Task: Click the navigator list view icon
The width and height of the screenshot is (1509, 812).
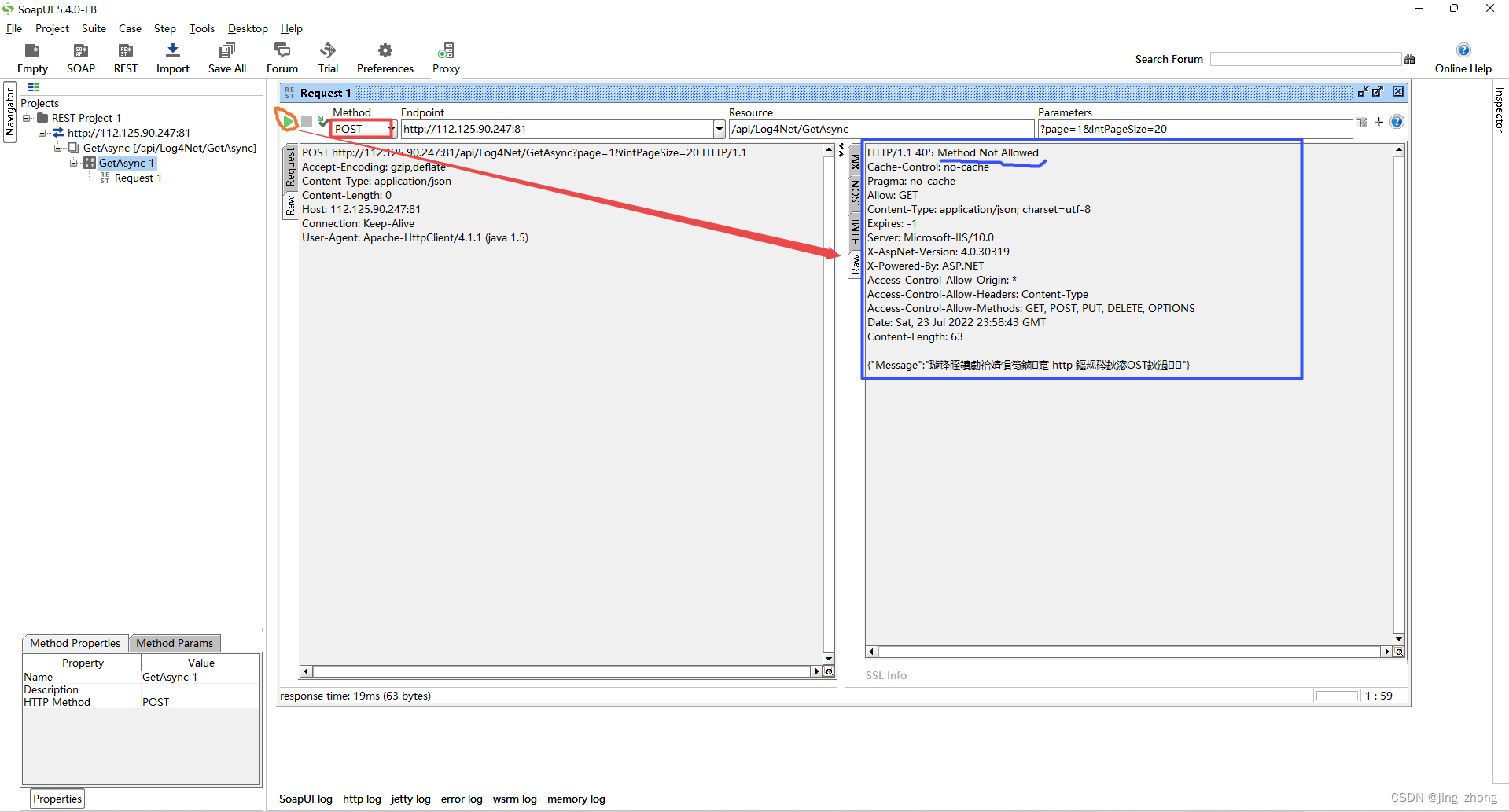Action: point(34,87)
